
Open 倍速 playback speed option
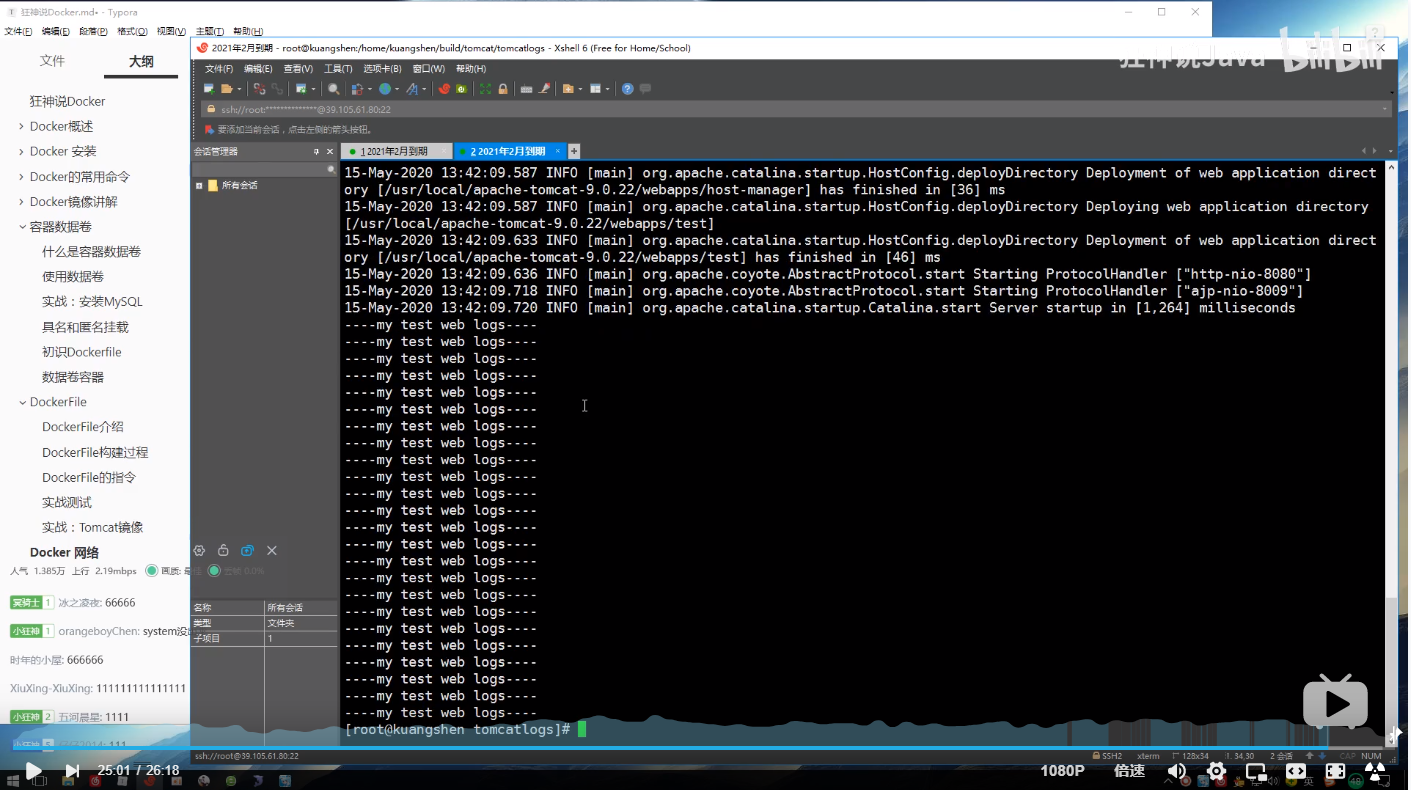pyautogui.click(x=1129, y=771)
